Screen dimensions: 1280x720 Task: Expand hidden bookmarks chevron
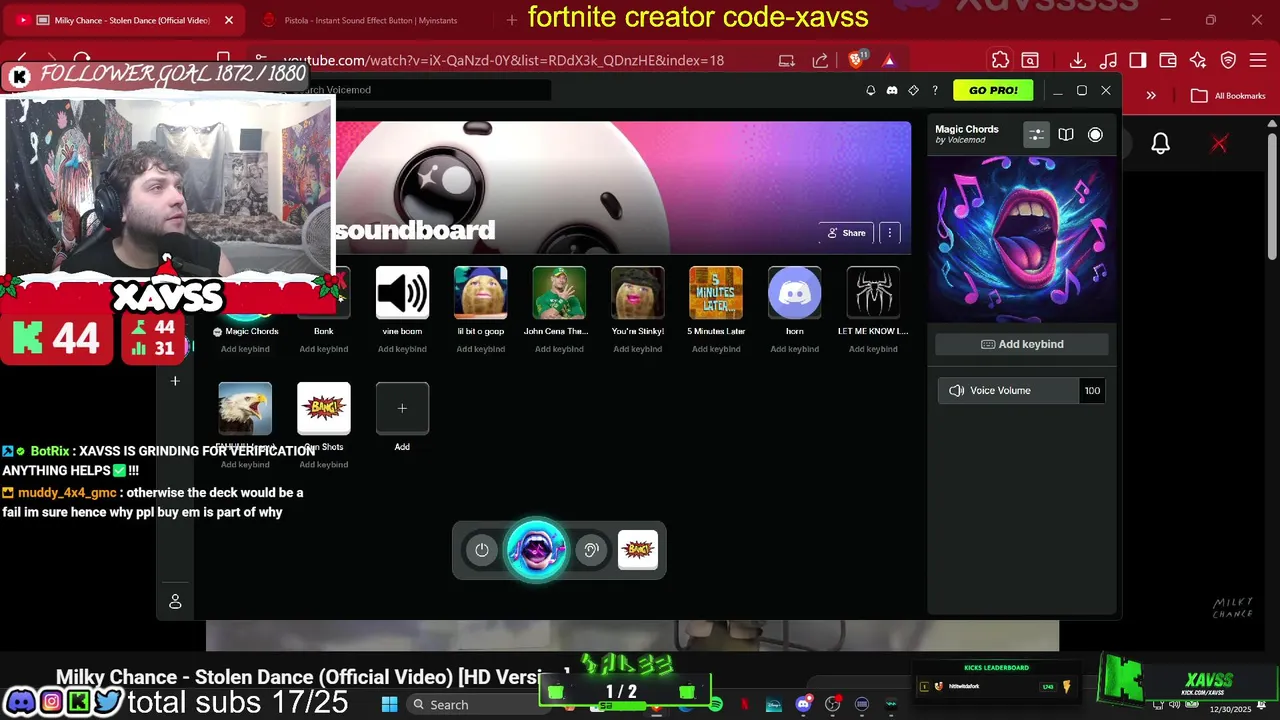[1151, 96]
